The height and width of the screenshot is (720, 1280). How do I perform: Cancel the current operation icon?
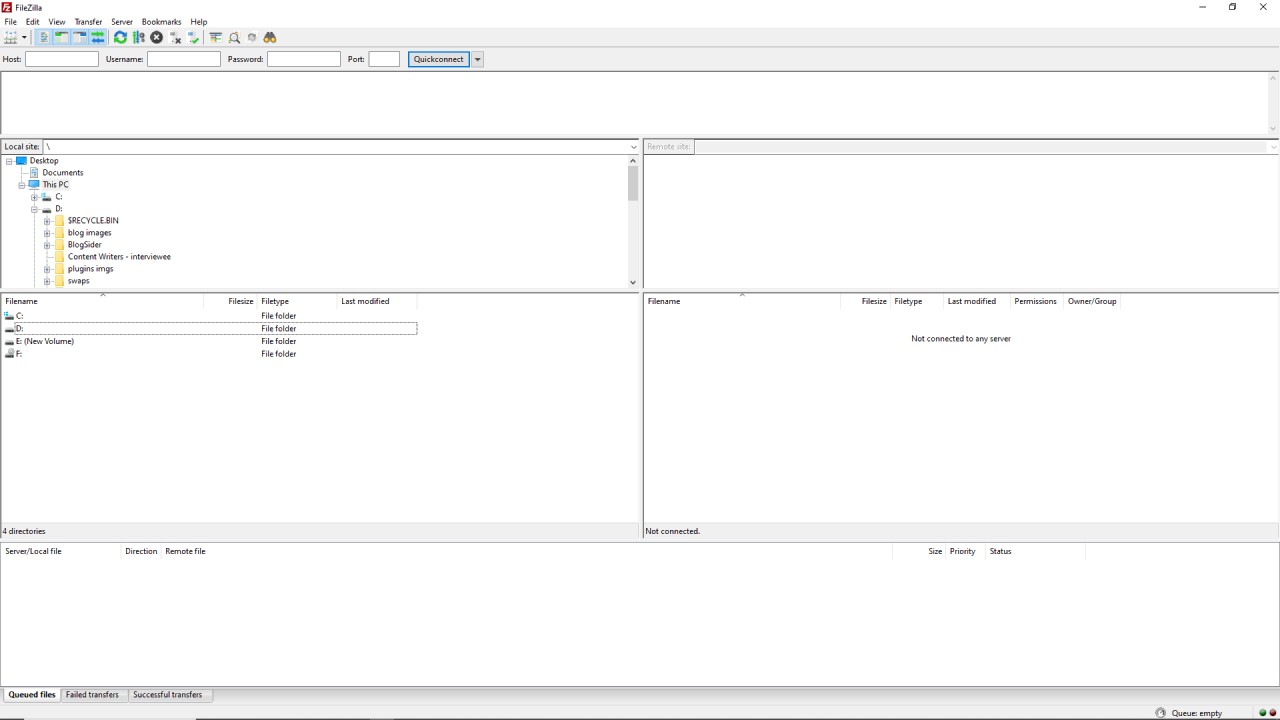click(156, 37)
